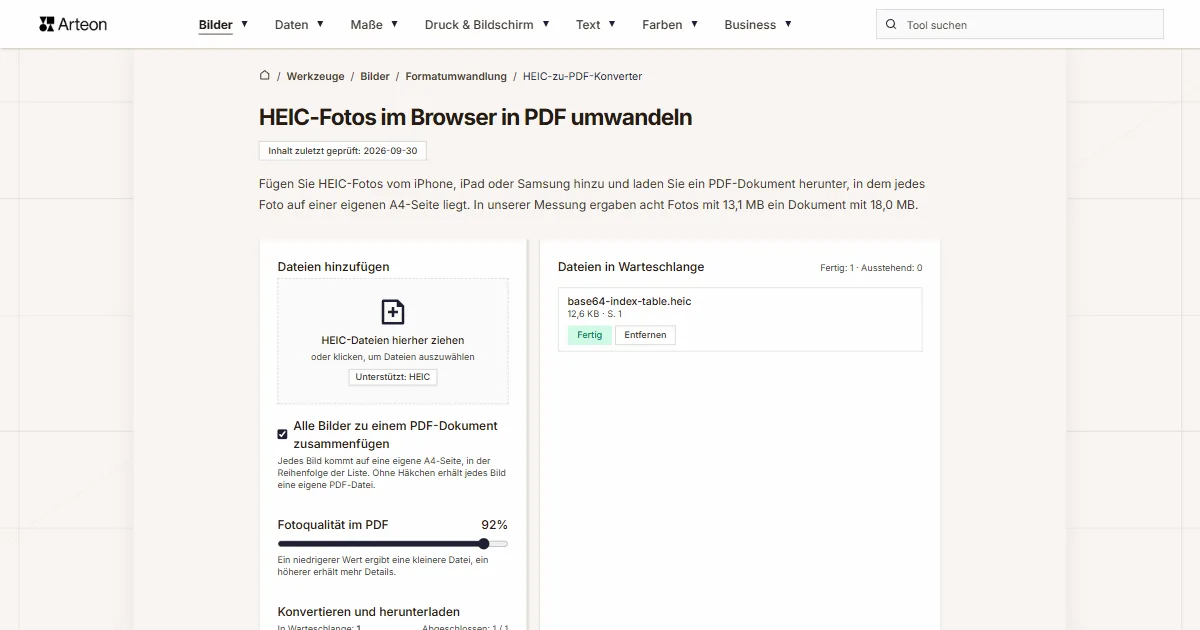Go to the Werkzeuge breadcrumb
1200x630 pixels.
click(315, 76)
